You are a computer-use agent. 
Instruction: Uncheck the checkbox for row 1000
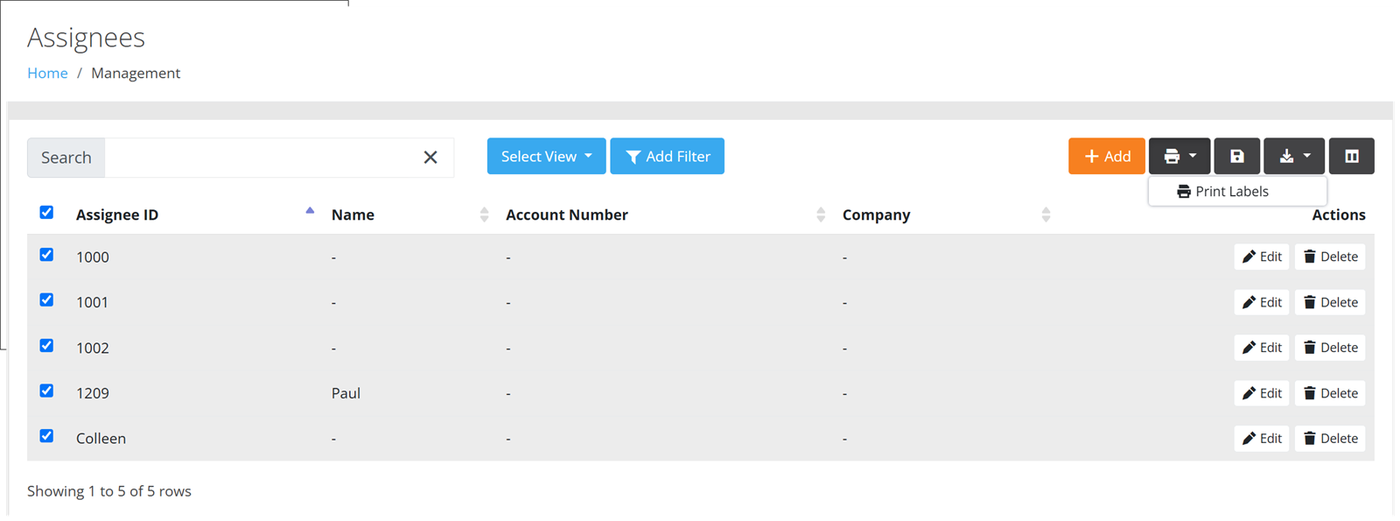pyautogui.click(x=46, y=254)
